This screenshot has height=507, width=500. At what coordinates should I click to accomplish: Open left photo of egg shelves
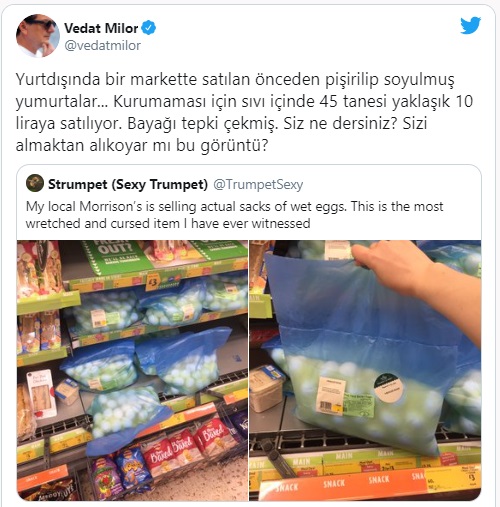(x=132, y=370)
